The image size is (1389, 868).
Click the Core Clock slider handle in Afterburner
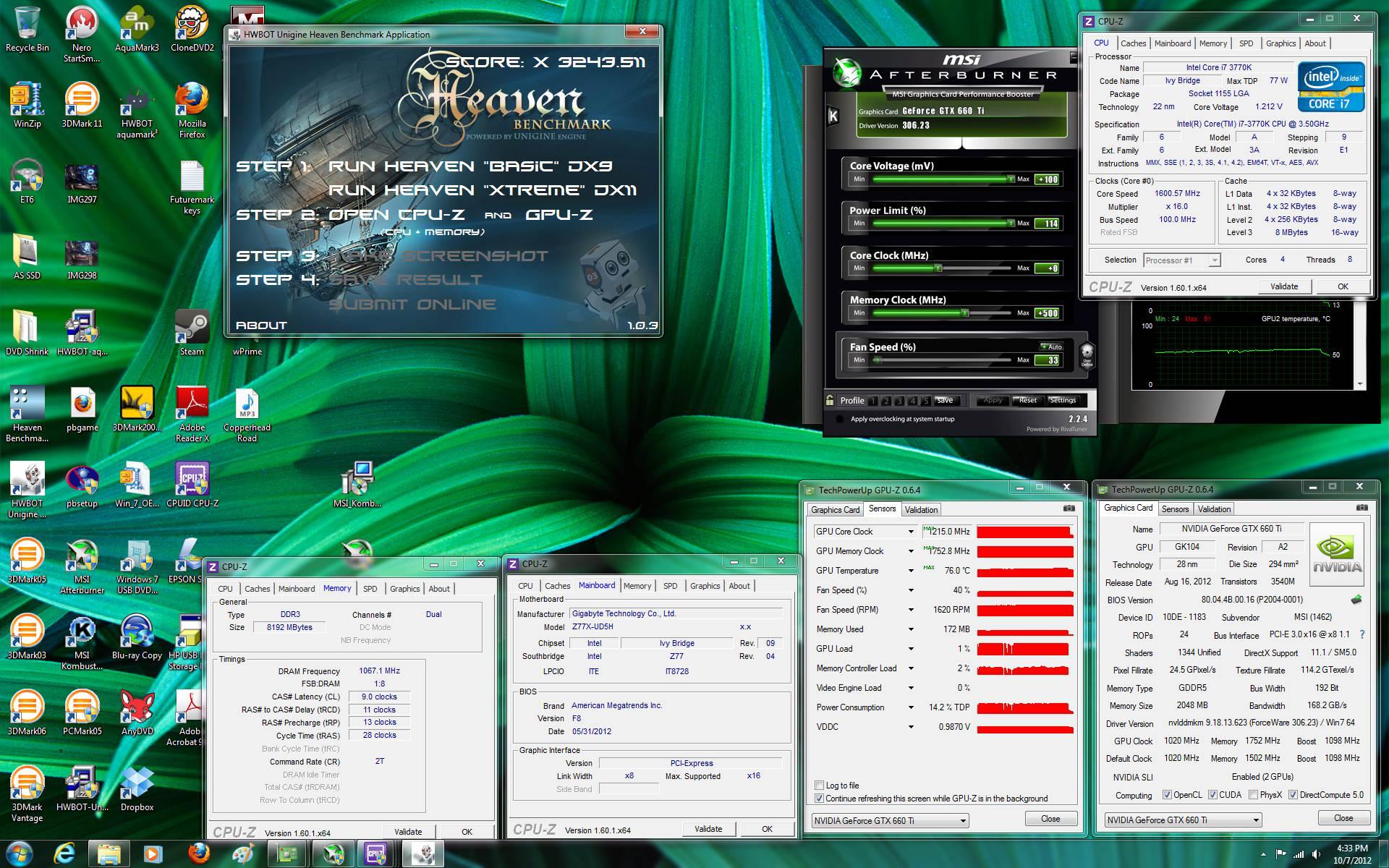[938, 268]
